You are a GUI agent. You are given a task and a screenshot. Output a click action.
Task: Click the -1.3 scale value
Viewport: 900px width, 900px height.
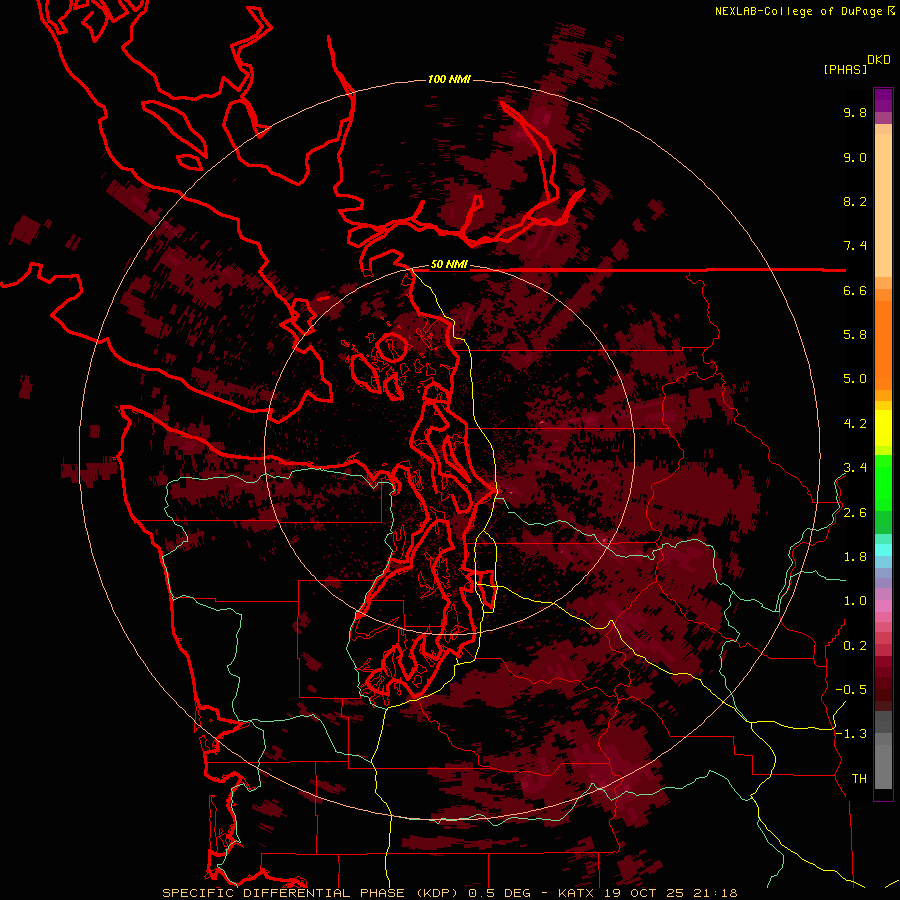[x=851, y=734]
